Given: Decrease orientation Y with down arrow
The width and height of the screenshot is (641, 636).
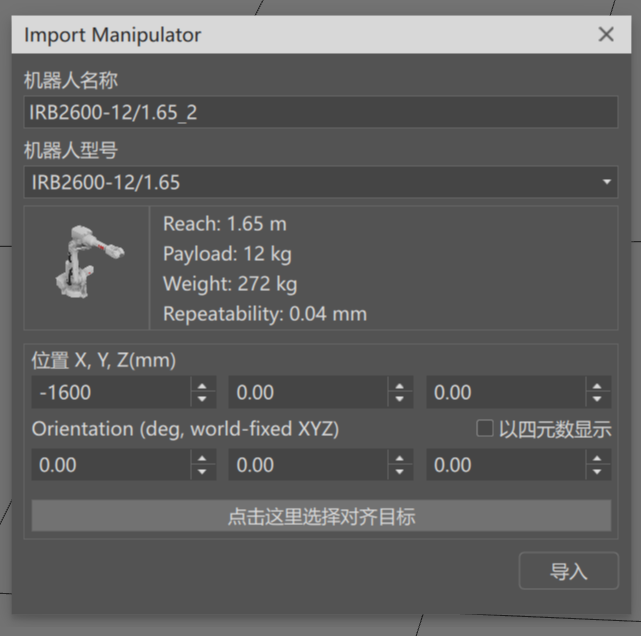Looking at the screenshot, I should (x=400, y=472).
